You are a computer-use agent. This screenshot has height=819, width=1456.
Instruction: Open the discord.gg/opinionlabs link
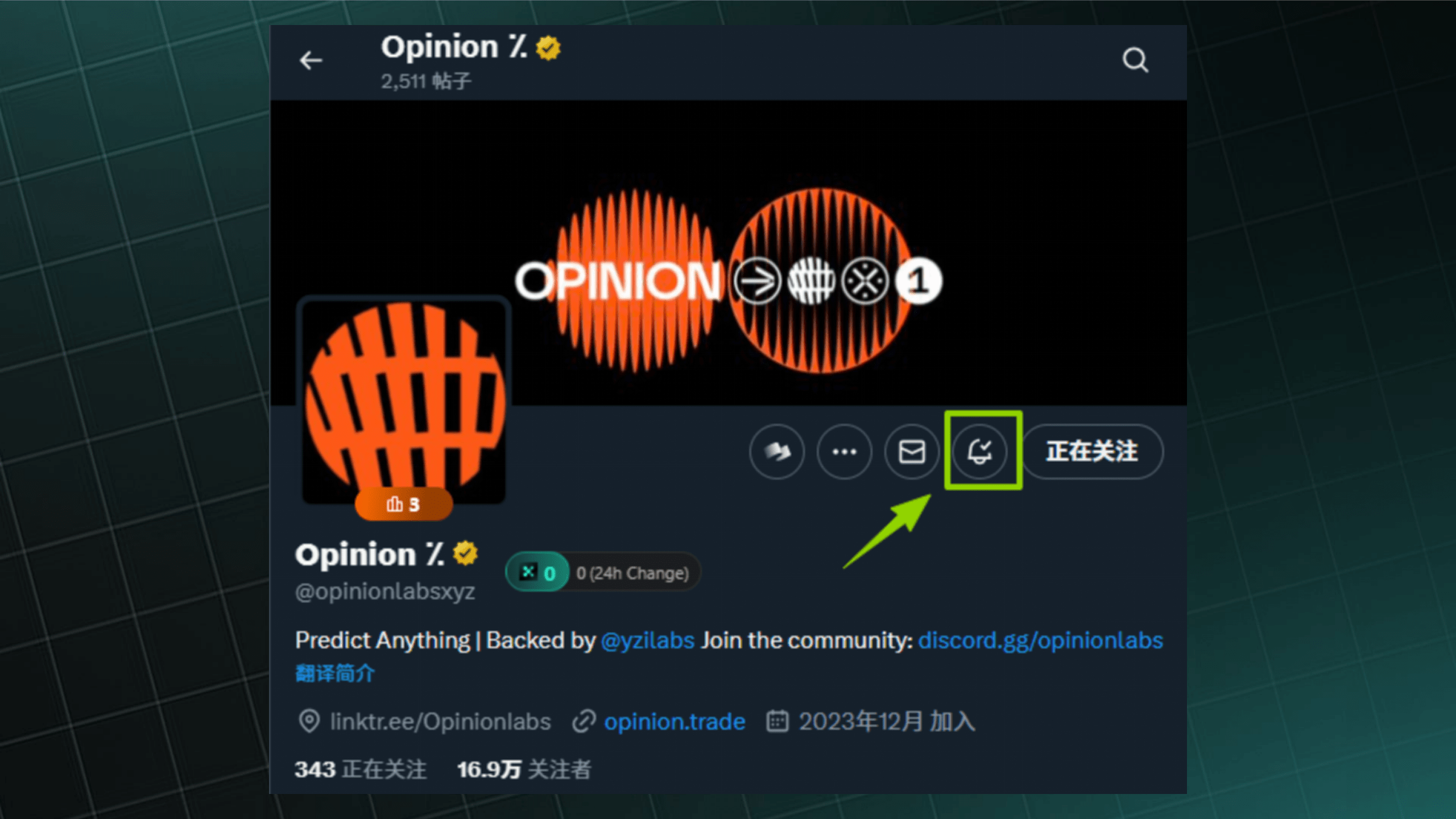tap(1040, 640)
